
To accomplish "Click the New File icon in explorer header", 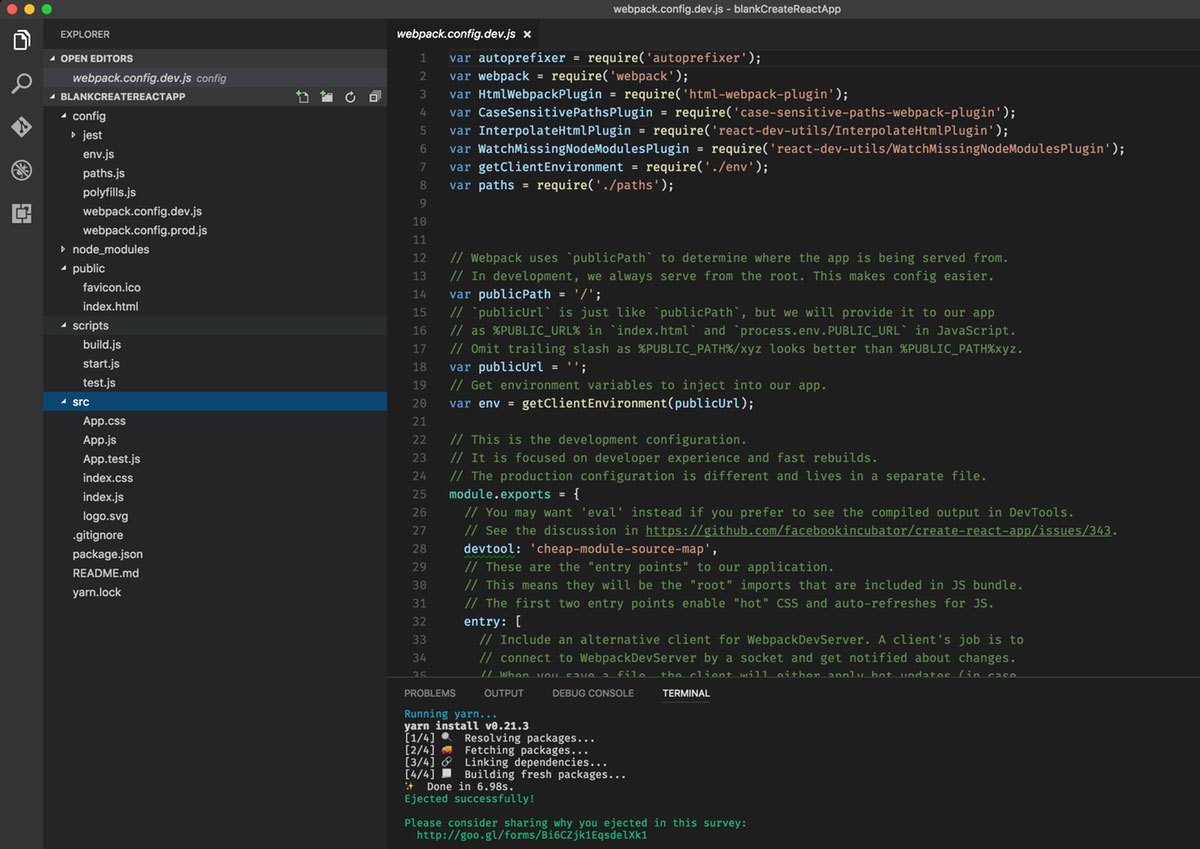I will click(302, 97).
